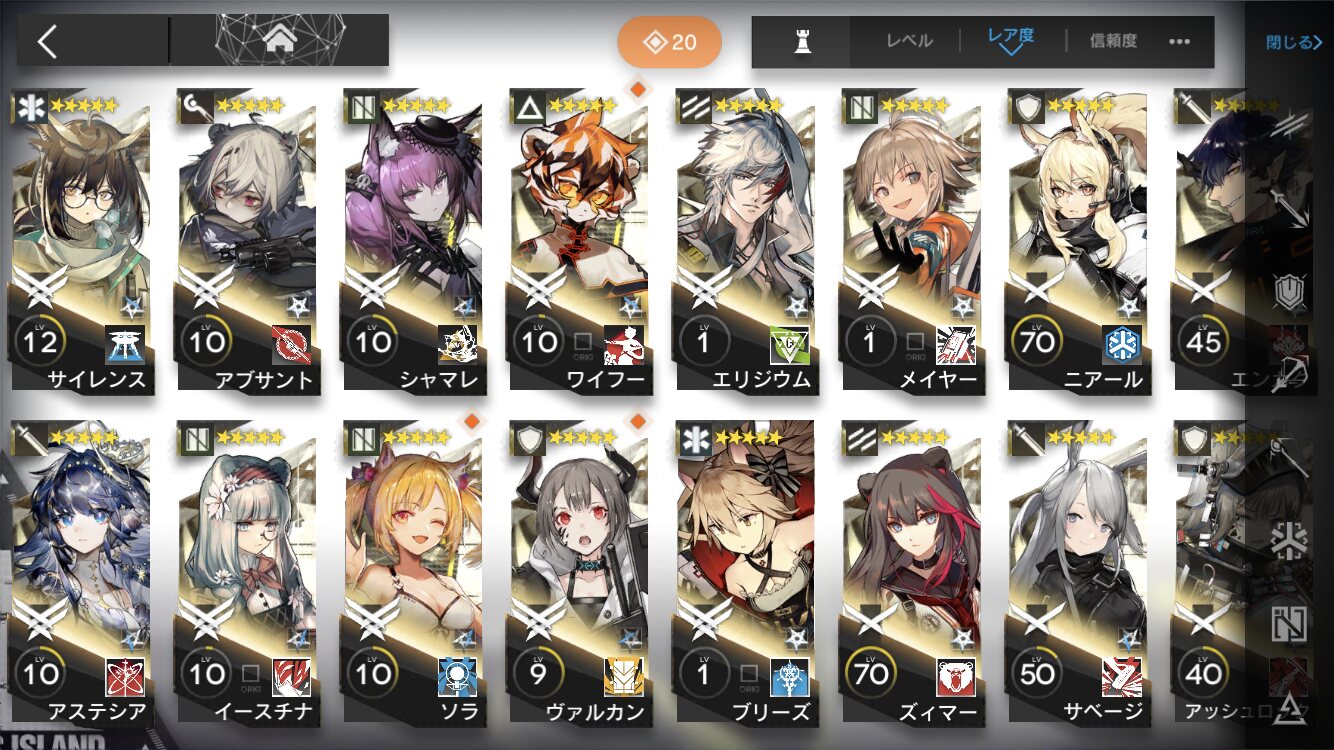Filter by Medic class icon in sidebar

1290,540
